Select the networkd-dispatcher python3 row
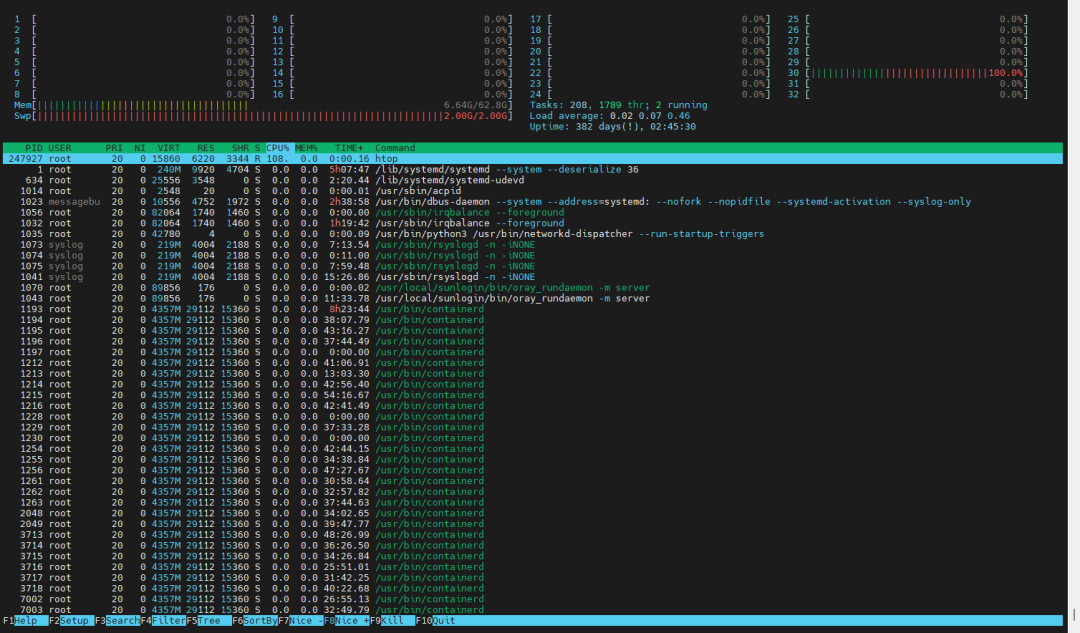 532,234
